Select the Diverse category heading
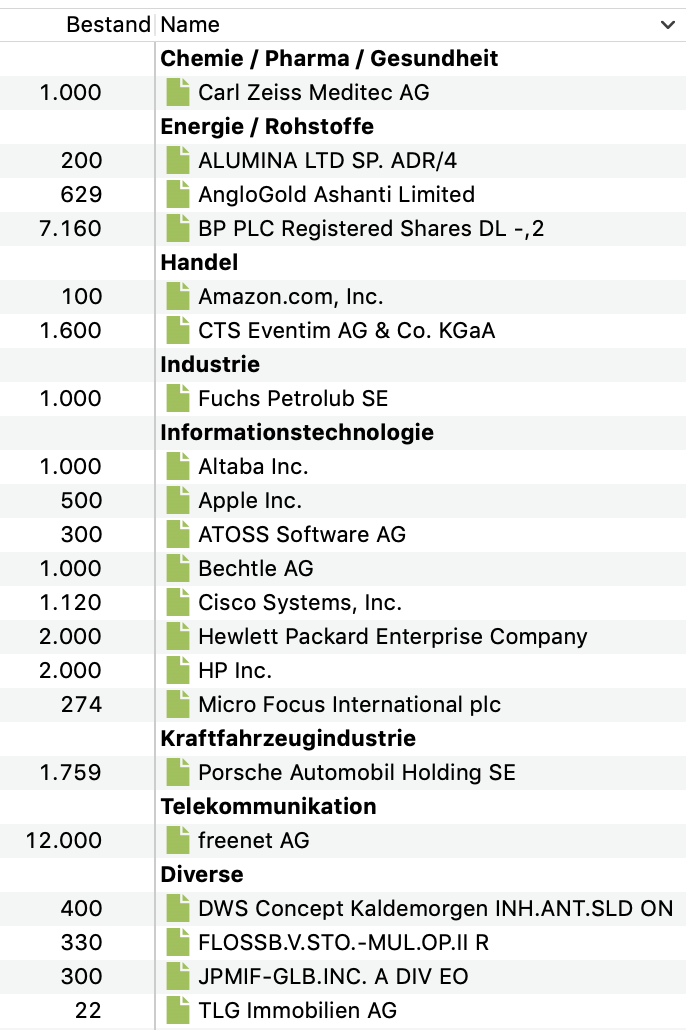 pyautogui.click(x=202, y=875)
